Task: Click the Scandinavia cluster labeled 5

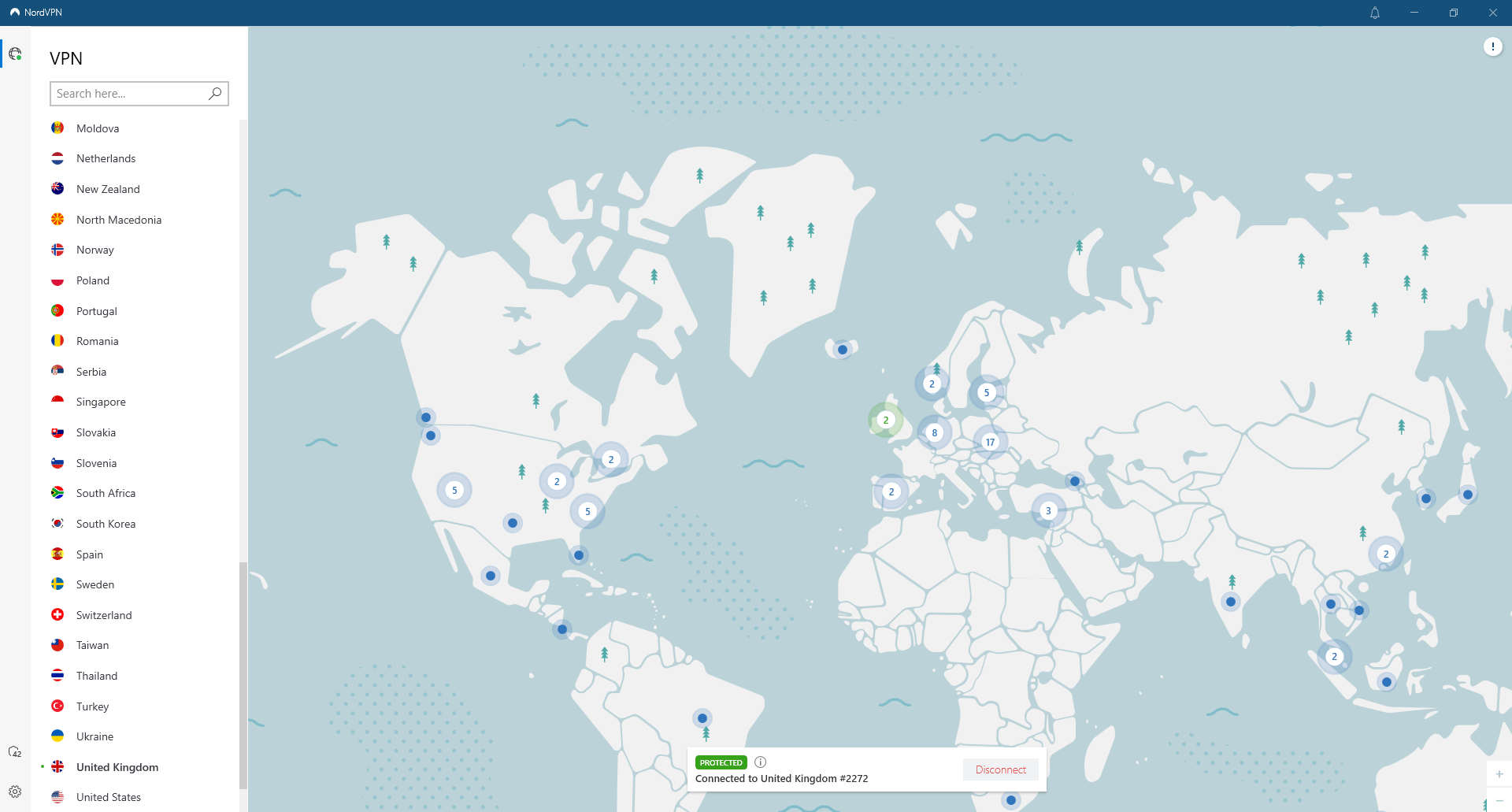Action: pos(987,392)
